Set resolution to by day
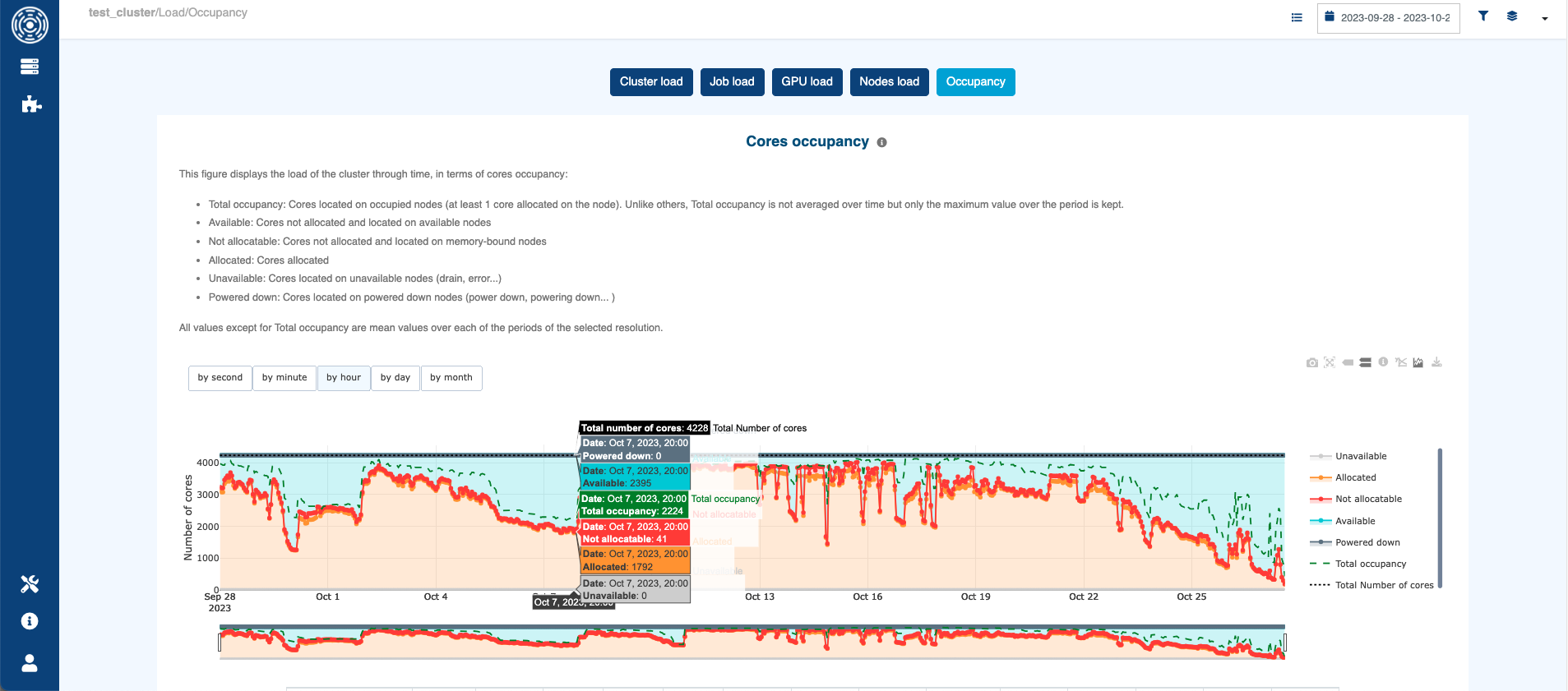The image size is (1568, 691). pos(395,378)
